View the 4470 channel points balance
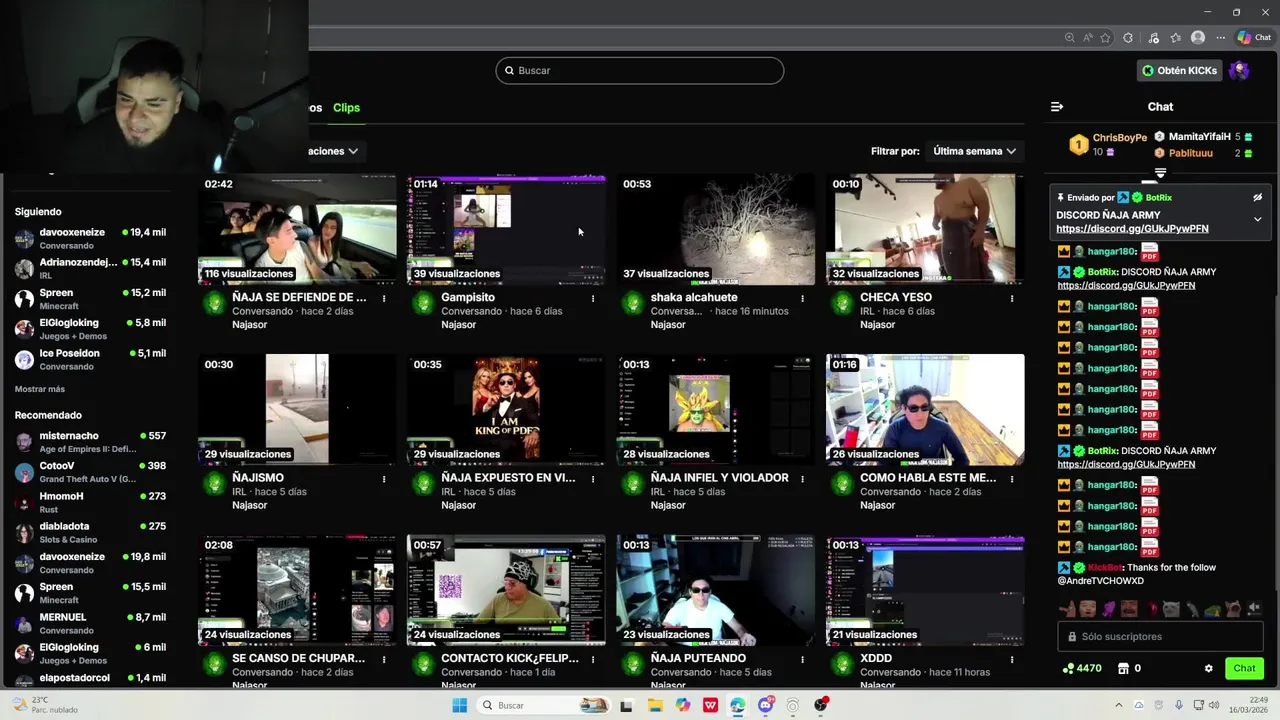 point(1082,668)
